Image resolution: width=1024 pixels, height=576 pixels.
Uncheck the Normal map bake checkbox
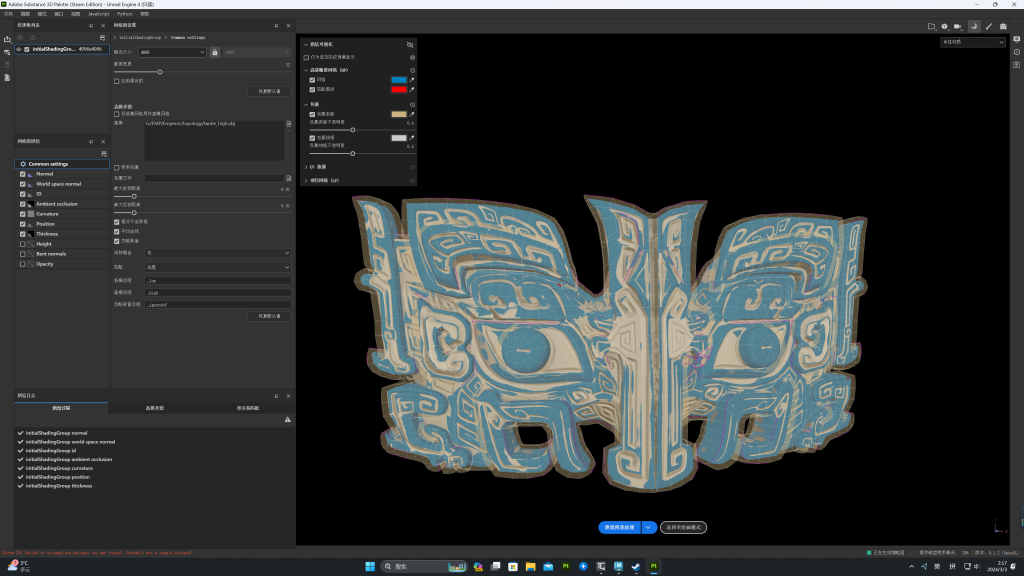[22, 174]
